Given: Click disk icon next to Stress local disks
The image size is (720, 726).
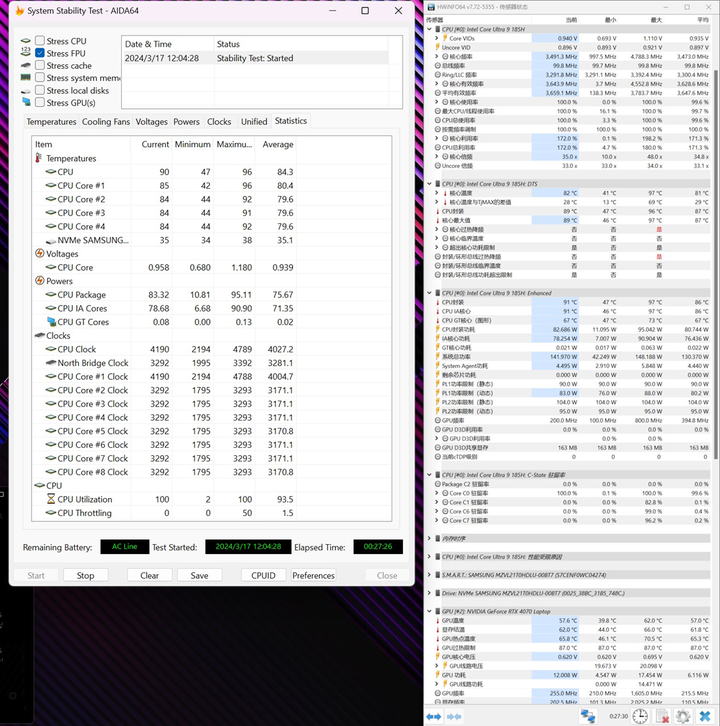Looking at the screenshot, I should [x=26, y=91].
